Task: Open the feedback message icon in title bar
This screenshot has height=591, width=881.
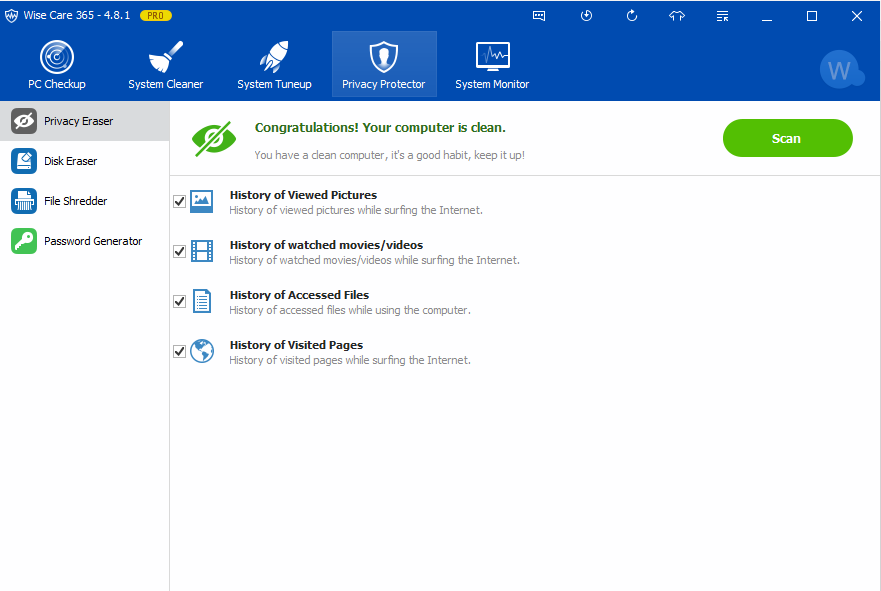Action: point(539,16)
